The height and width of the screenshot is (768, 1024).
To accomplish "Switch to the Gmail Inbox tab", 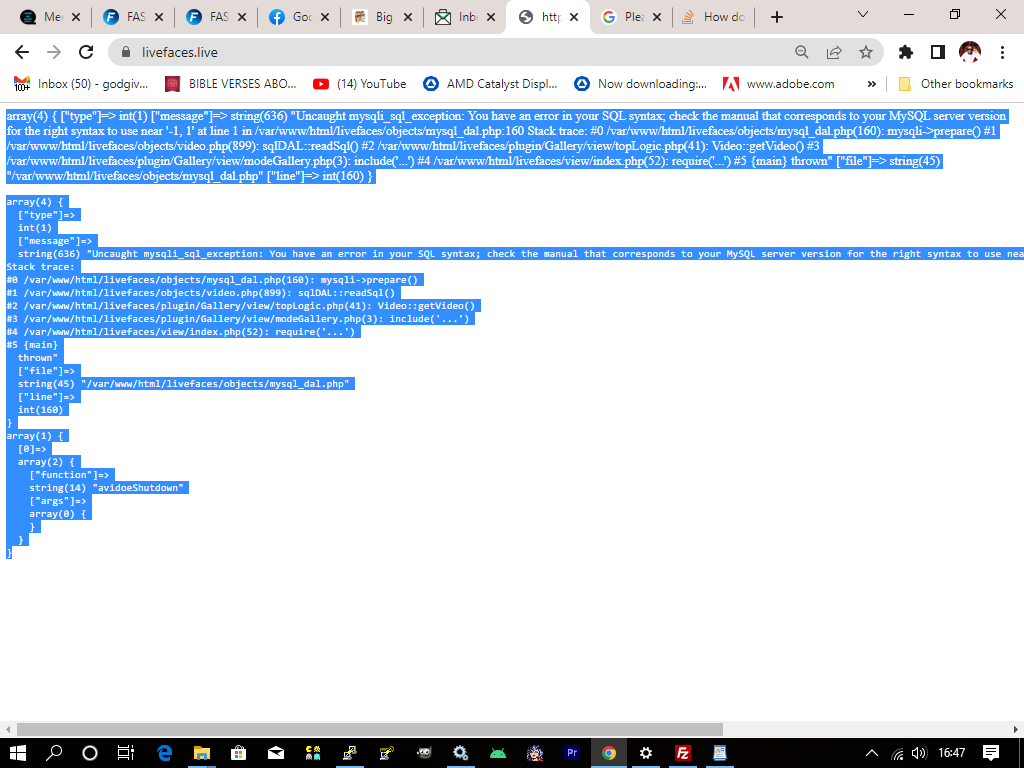I will 466,16.
